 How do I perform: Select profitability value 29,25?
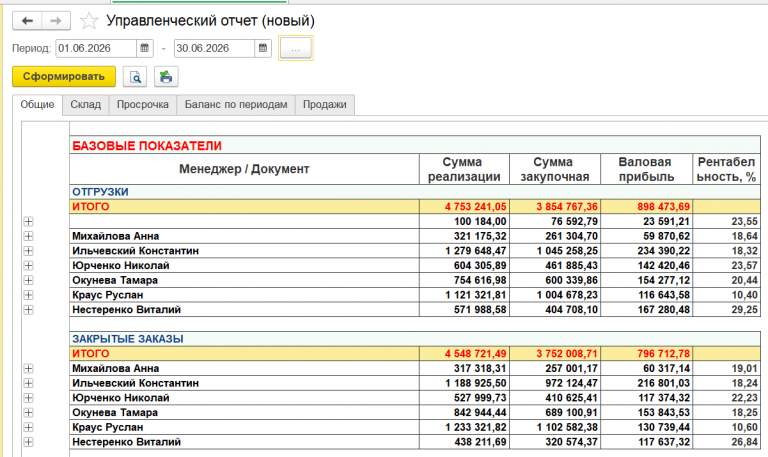(726, 310)
